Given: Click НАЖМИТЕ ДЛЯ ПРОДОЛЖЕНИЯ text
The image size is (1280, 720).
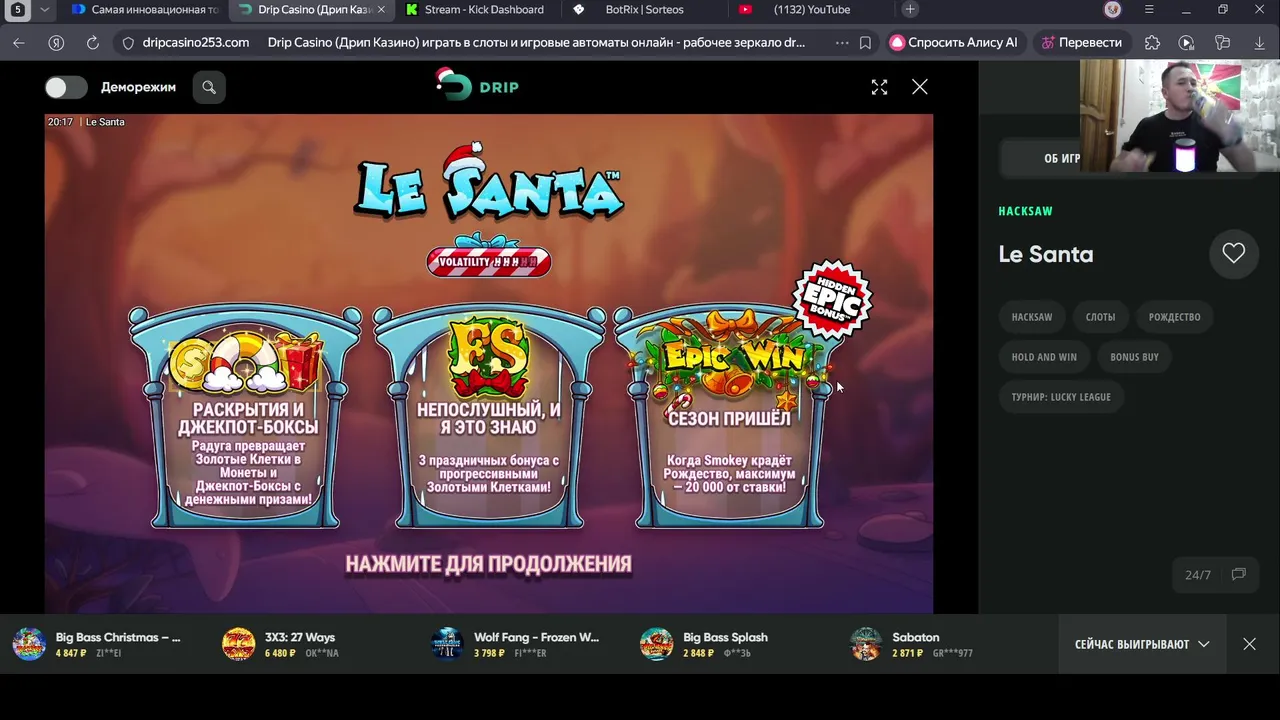Looking at the screenshot, I should (x=488, y=564).
